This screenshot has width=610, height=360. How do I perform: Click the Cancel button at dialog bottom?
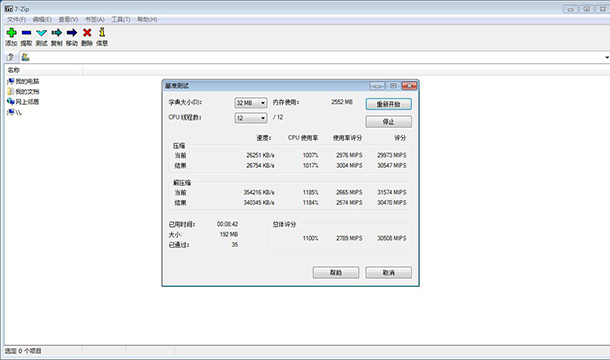388,272
